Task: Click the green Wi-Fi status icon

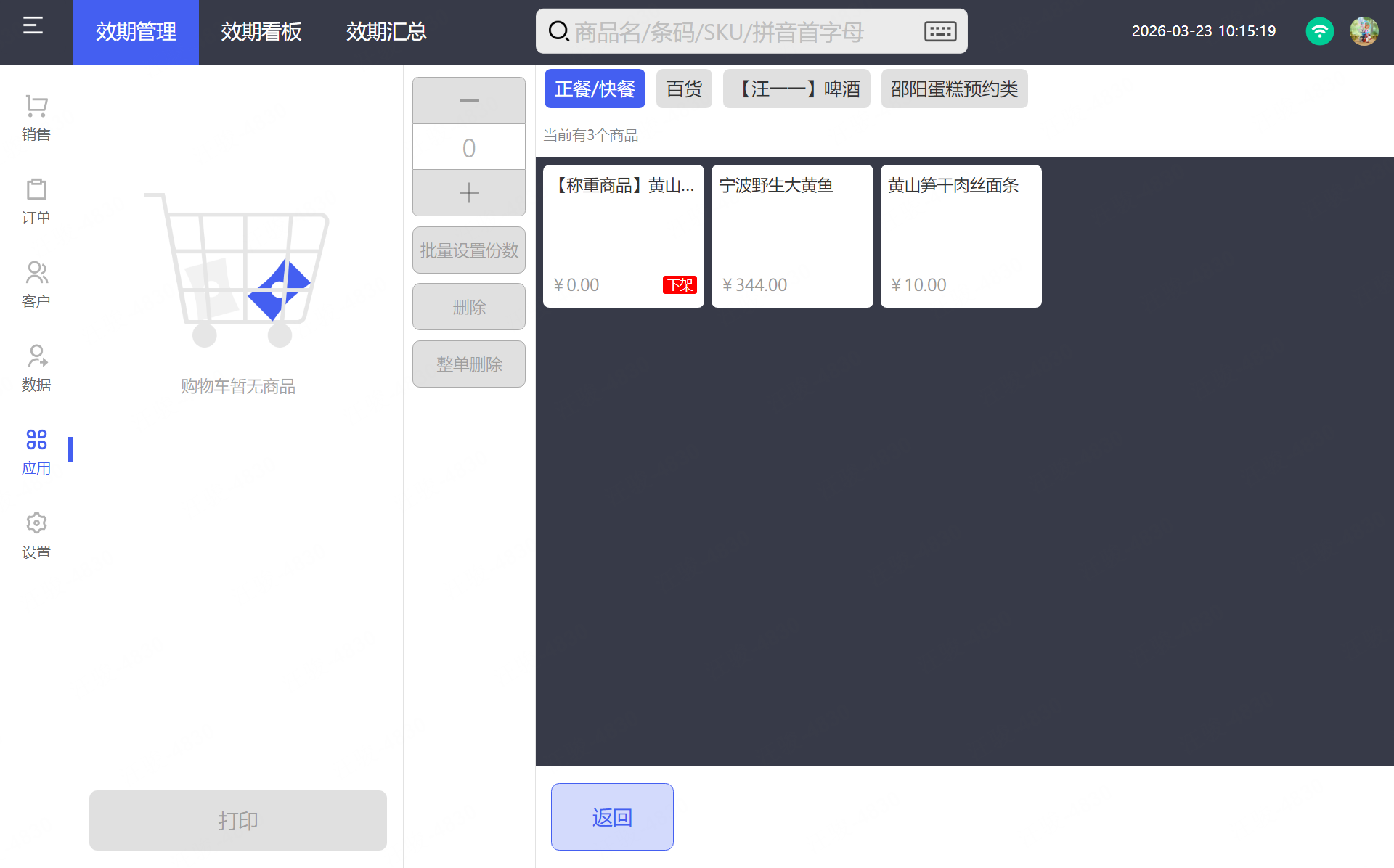Action: 1319,31
